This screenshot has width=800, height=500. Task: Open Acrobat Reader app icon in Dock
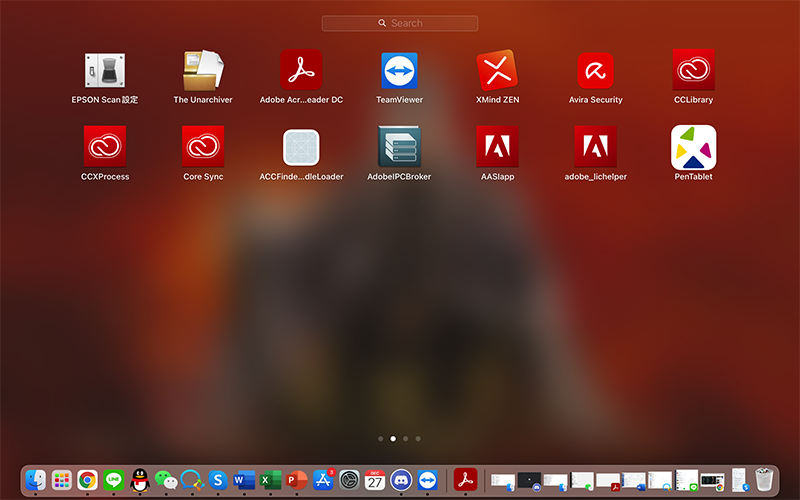click(x=465, y=480)
